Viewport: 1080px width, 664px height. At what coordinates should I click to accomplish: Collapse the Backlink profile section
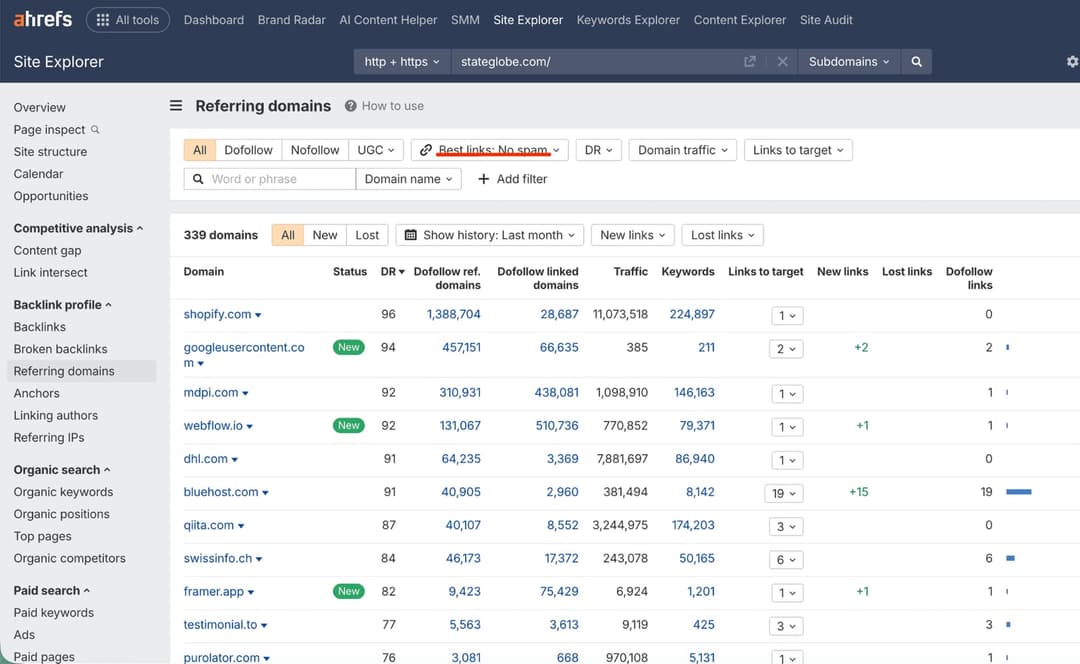tap(63, 304)
